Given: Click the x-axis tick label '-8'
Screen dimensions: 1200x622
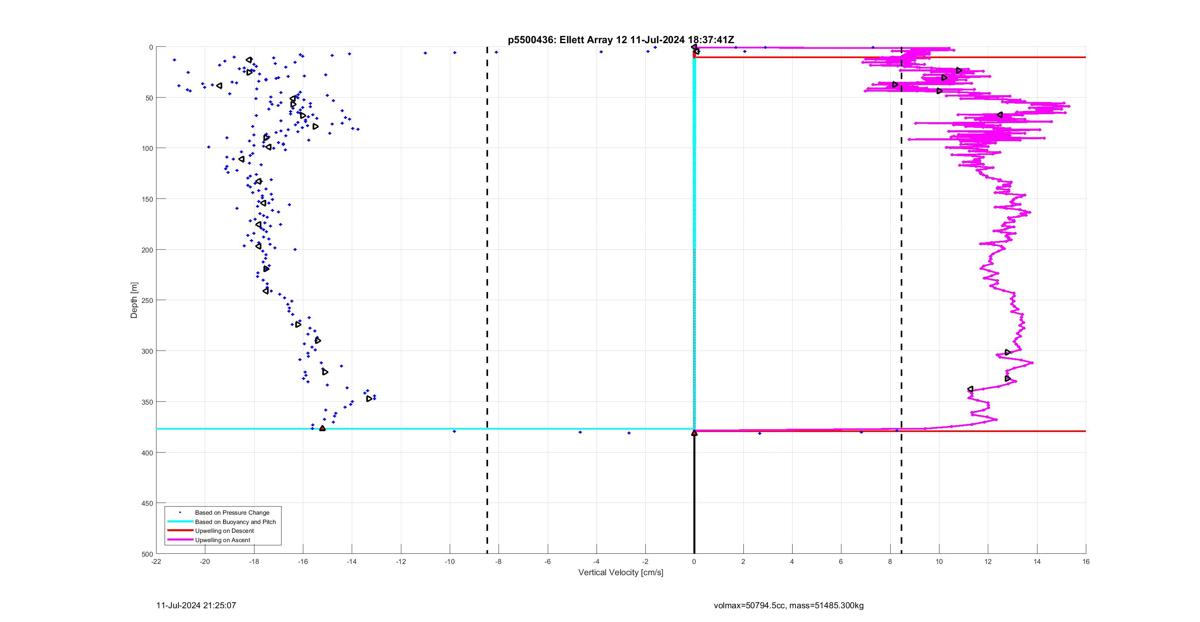Looking at the screenshot, I should click(x=498, y=561).
